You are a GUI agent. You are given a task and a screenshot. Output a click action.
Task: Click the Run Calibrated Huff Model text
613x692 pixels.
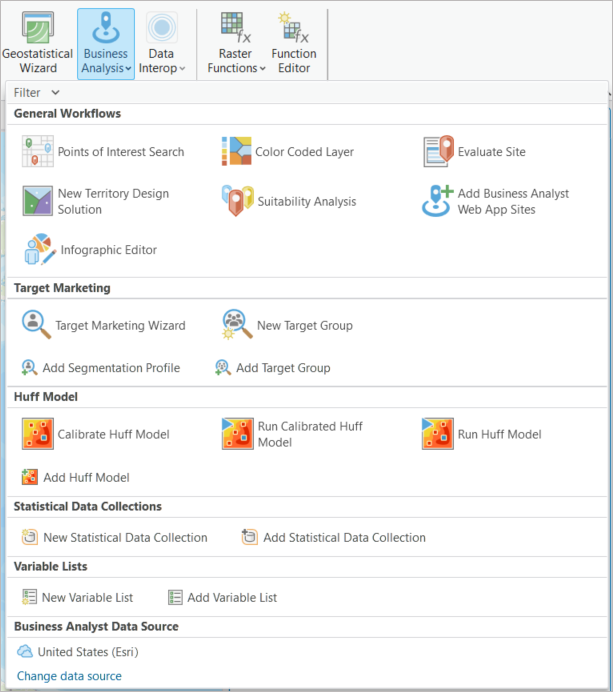tap(310, 434)
